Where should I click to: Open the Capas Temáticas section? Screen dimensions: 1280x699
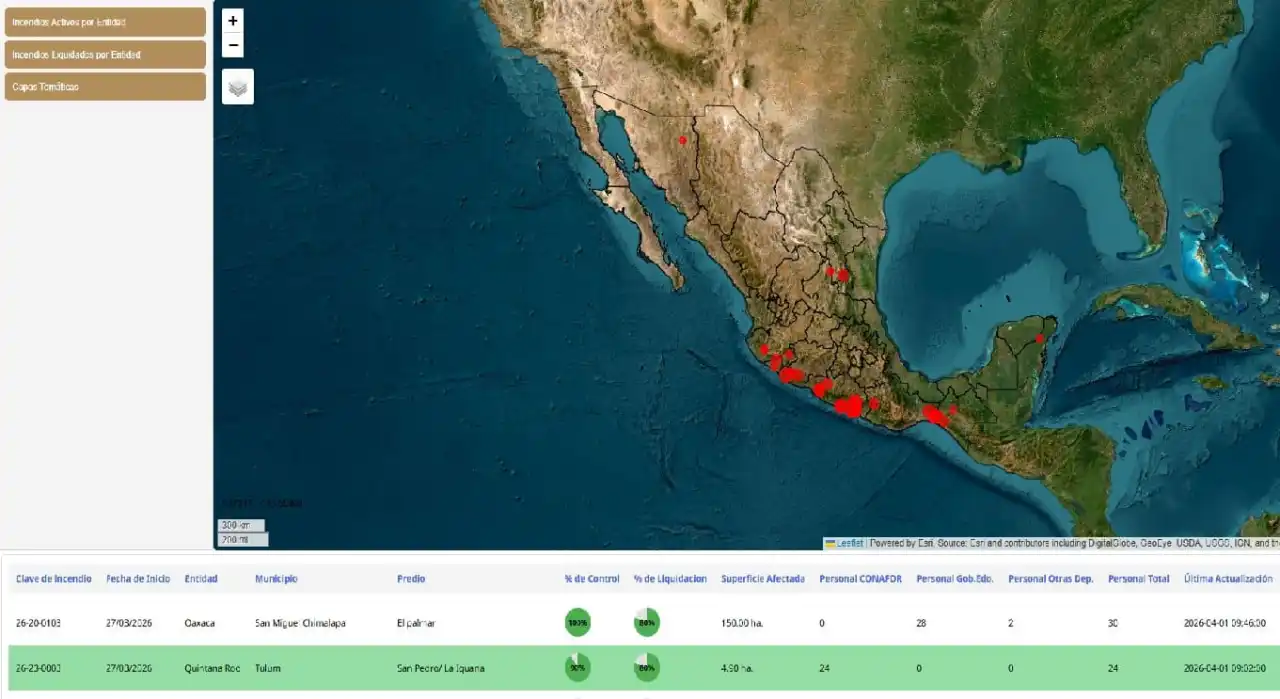pos(105,86)
